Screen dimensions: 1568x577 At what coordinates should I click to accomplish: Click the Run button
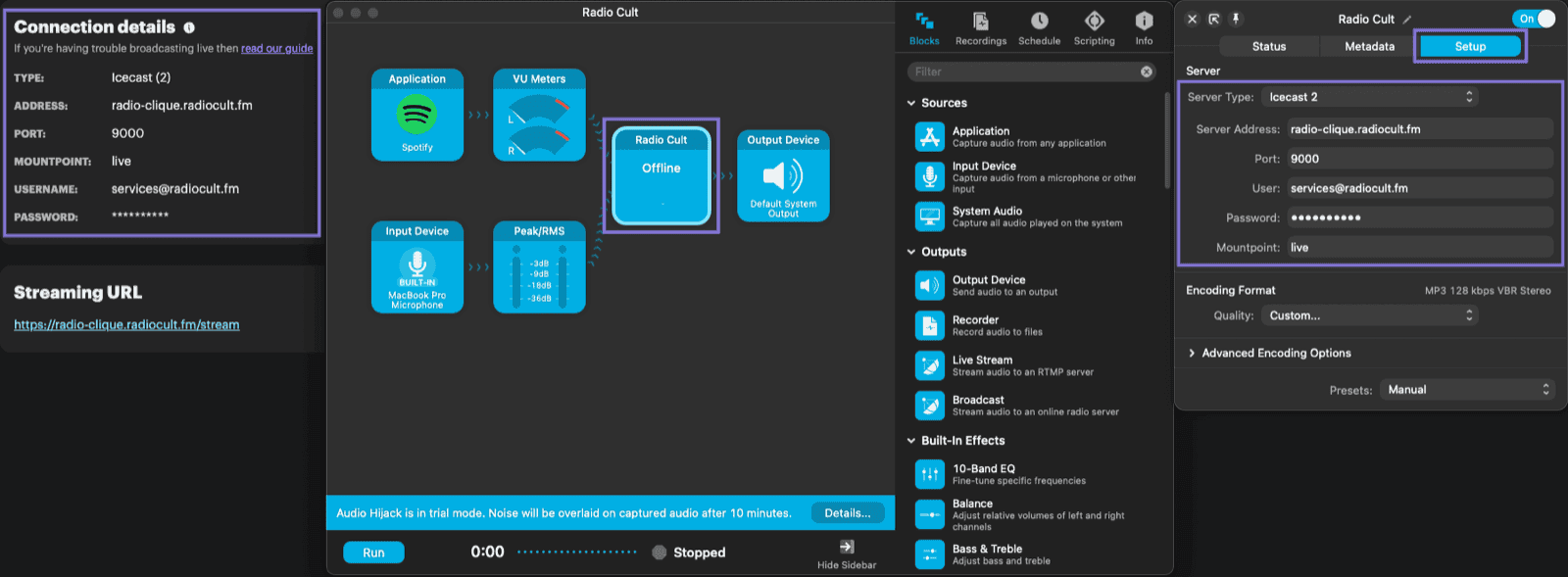(373, 553)
